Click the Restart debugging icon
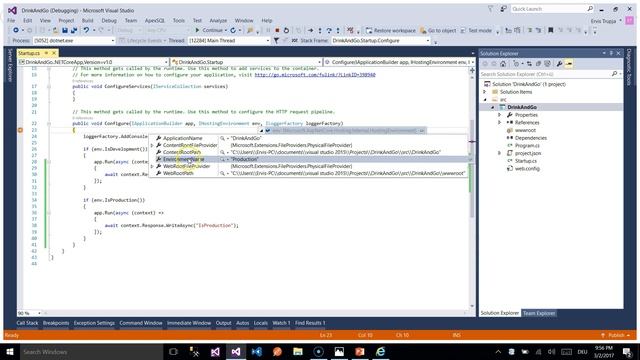The height and width of the screenshot is (360, 640). tap(287, 30)
